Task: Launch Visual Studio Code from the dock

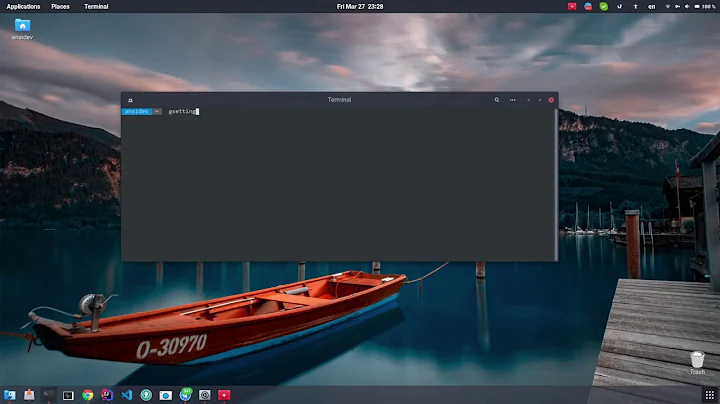Action: pyautogui.click(x=126, y=395)
